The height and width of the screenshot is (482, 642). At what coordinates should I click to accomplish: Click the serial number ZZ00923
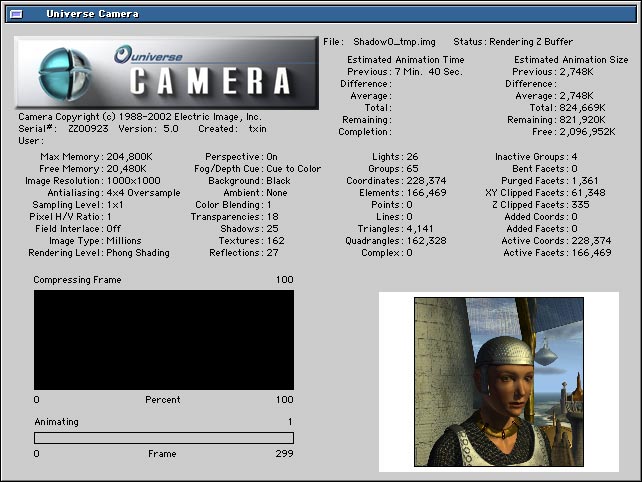point(88,129)
